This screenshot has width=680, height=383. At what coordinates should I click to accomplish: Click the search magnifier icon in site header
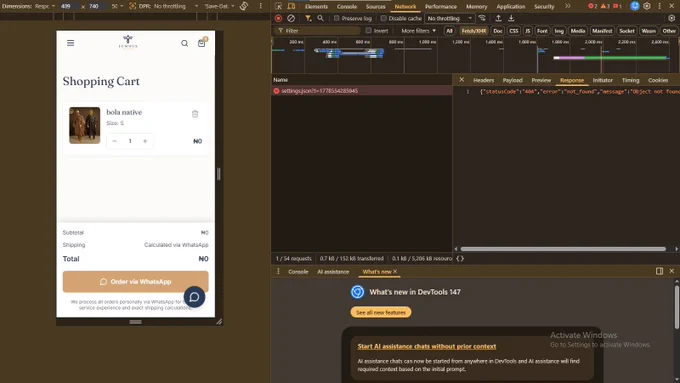click(185, 43)
